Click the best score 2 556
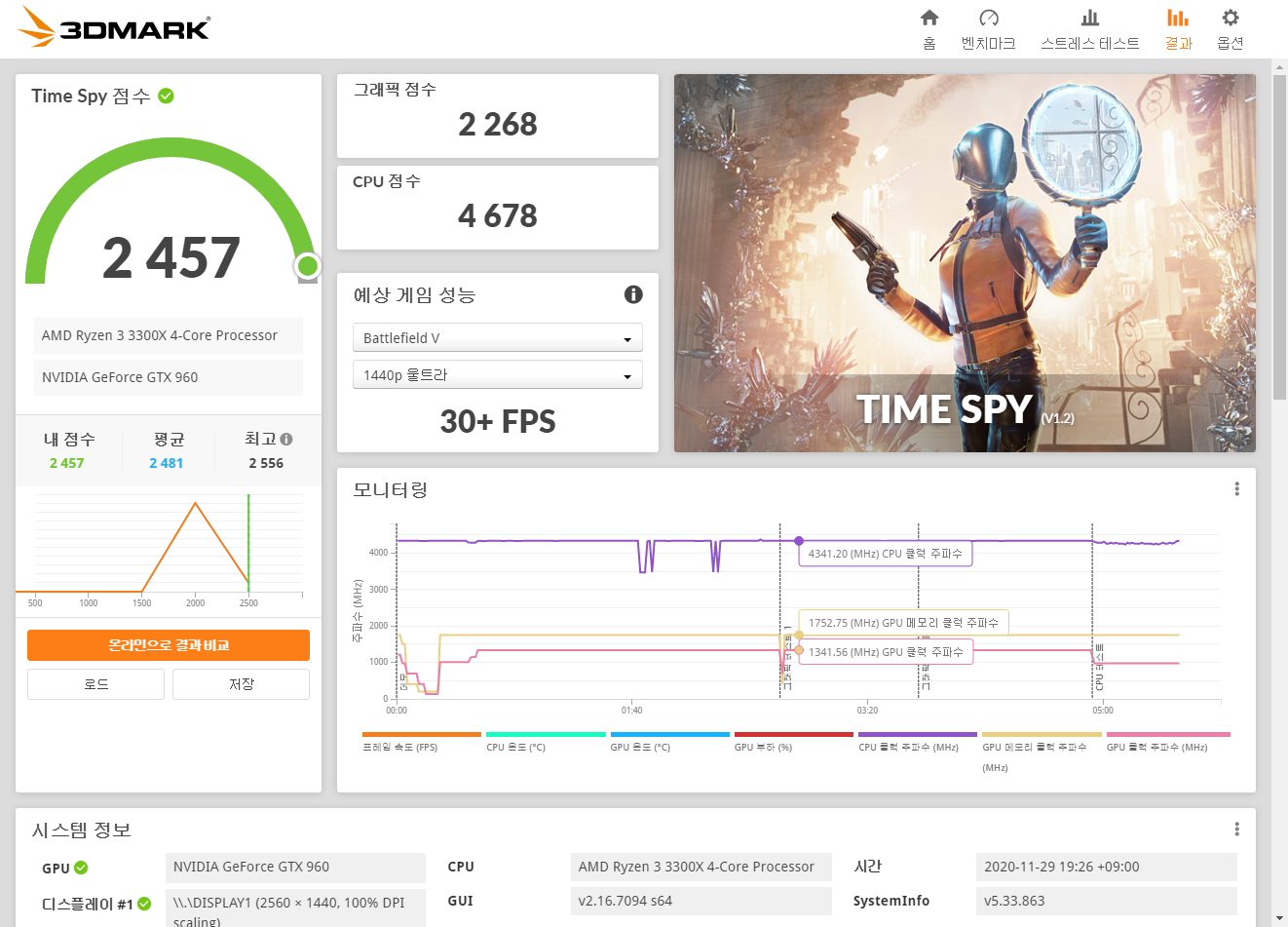 click(266, 463)
